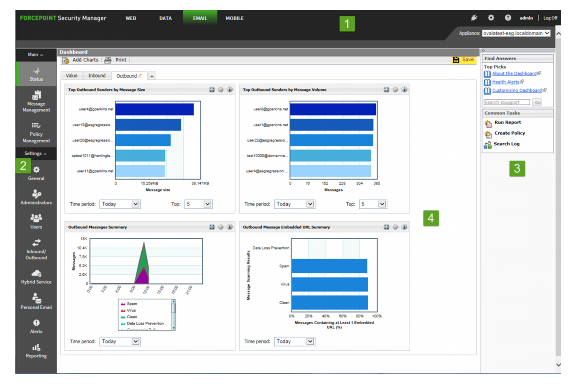Image resolution: width=576 pixels, height=384 pixels.
Task: Show info for Top Outbound Senders by Message Size
Action: pyautogui.click(x=230, y=89)
